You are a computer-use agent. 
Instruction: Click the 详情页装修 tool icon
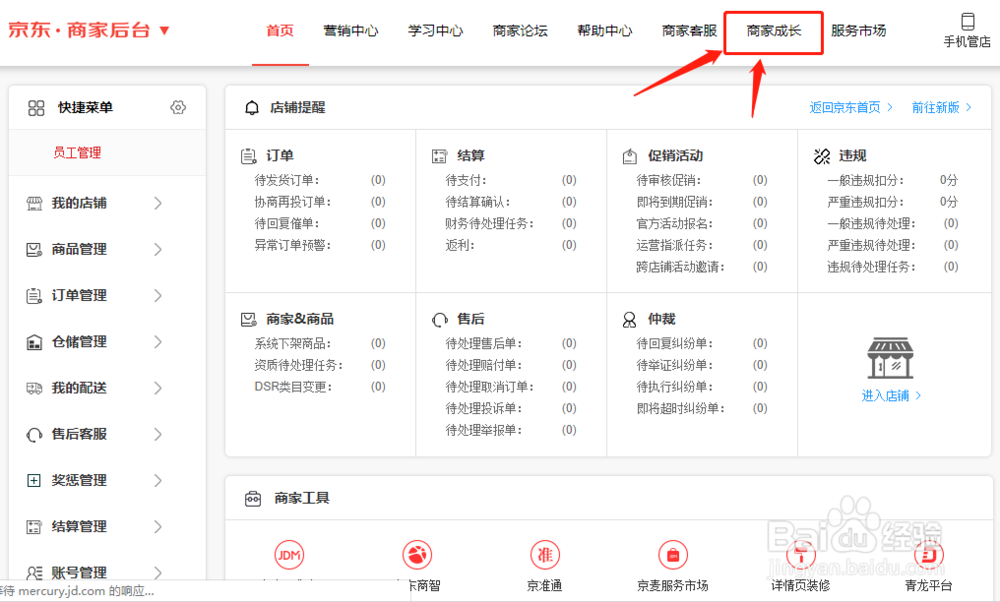click(798, 555)
